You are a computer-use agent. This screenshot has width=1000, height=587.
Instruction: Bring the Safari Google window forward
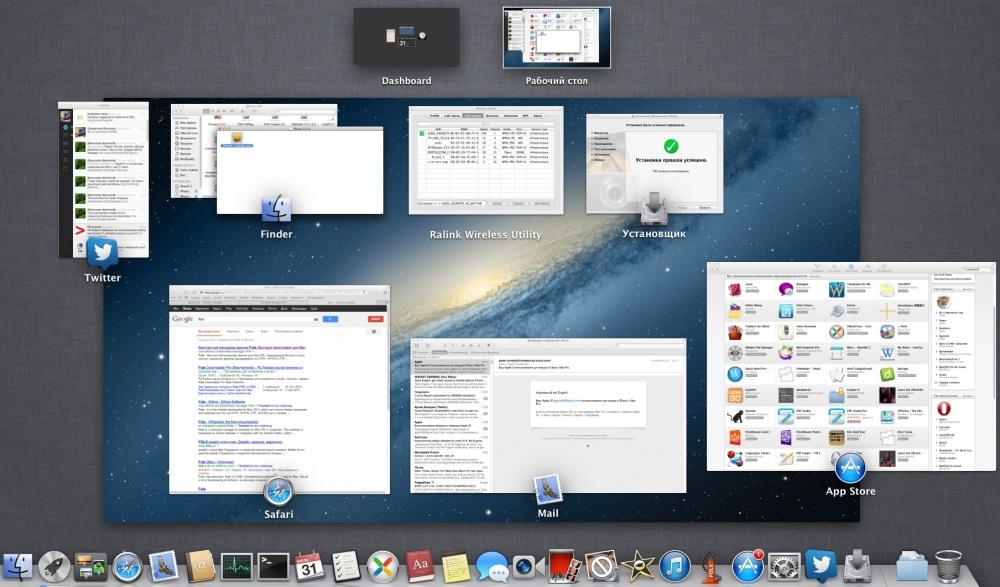pyautogui.click(x=279, y=389)
